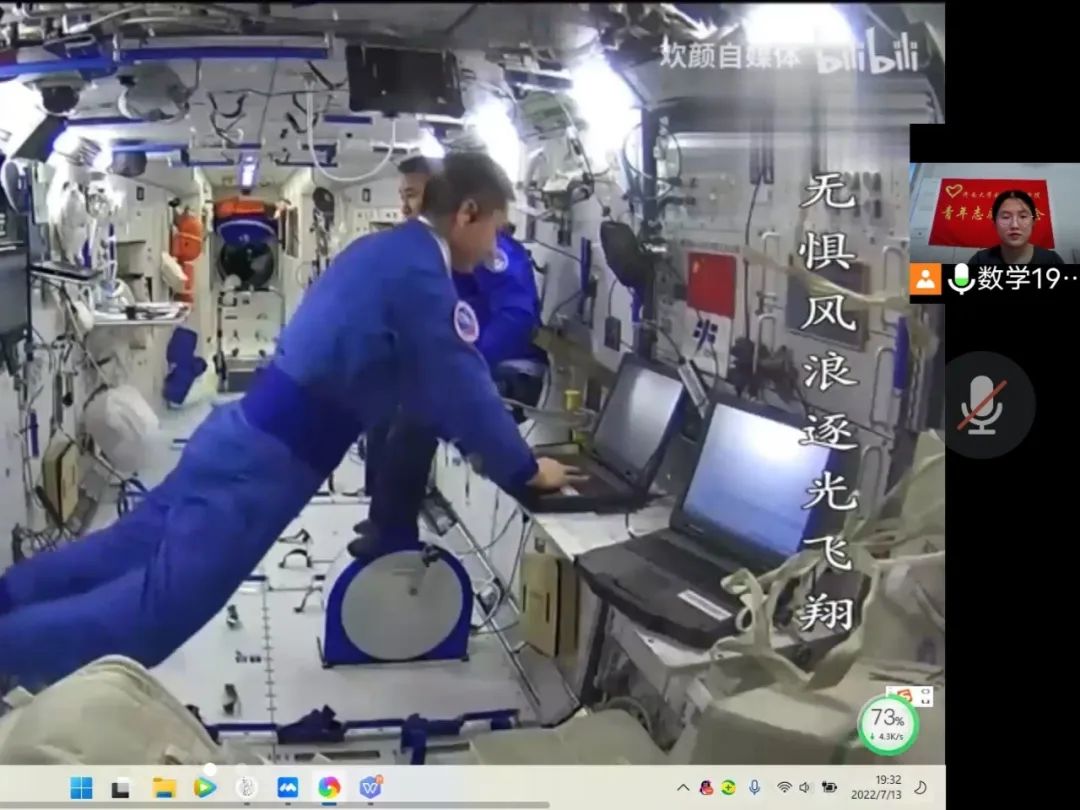
Task: Open the Tencent Video play-arrow icon in taskbar
Action: click(205, 787)
